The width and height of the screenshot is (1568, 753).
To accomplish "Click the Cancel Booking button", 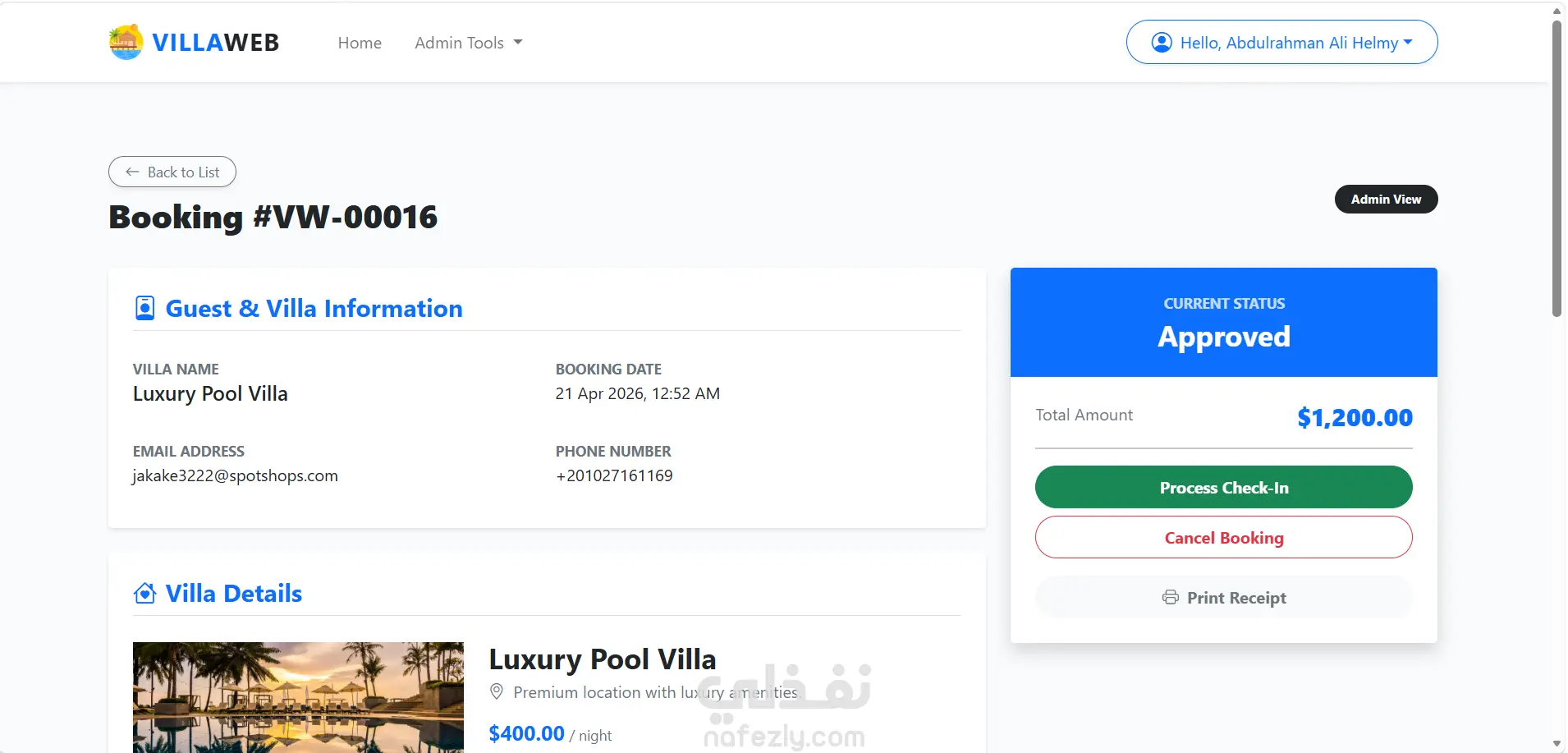I will 1223,537.
